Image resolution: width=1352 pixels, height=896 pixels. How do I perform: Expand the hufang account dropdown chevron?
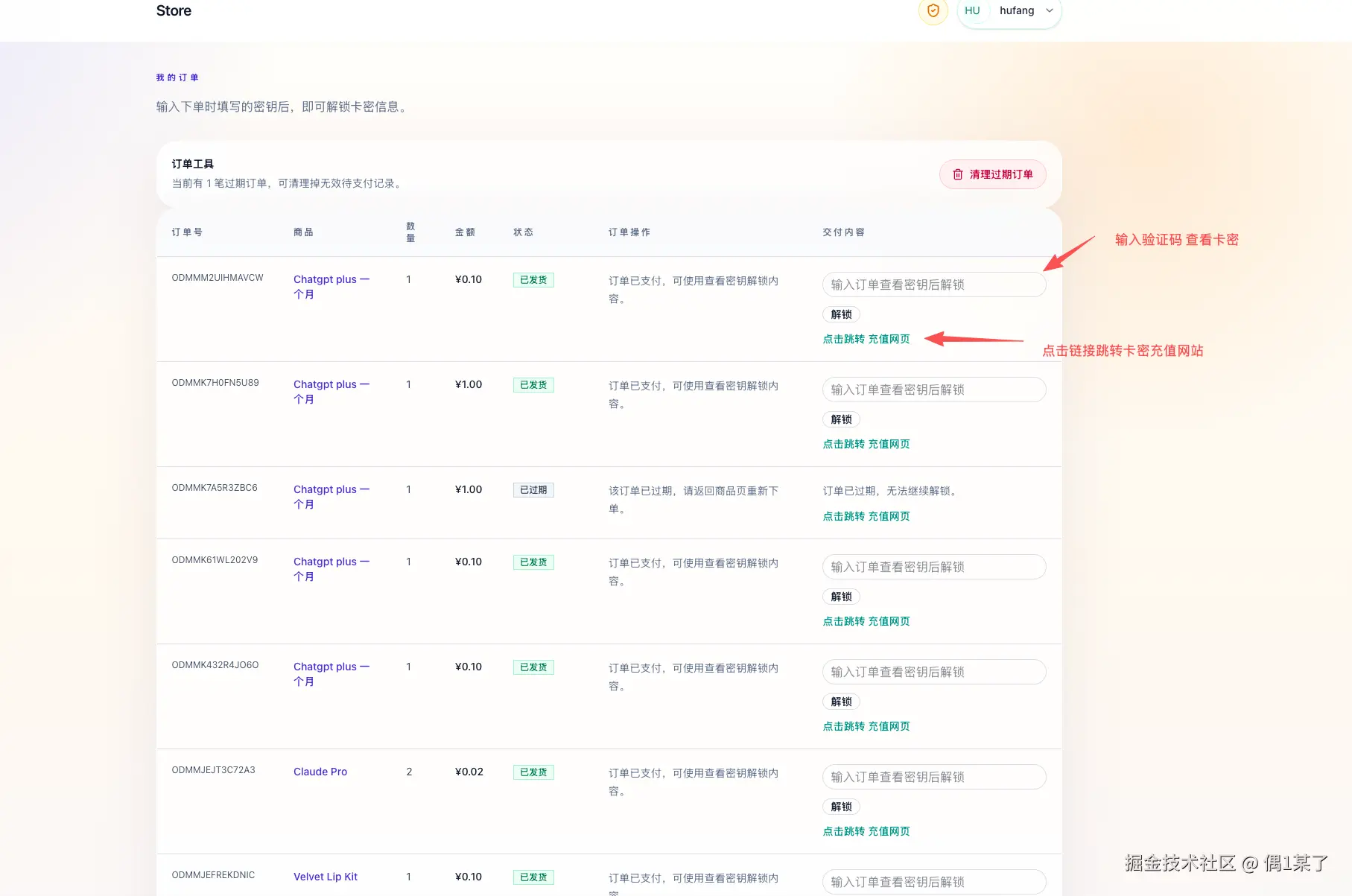(x=1050, y=10)
